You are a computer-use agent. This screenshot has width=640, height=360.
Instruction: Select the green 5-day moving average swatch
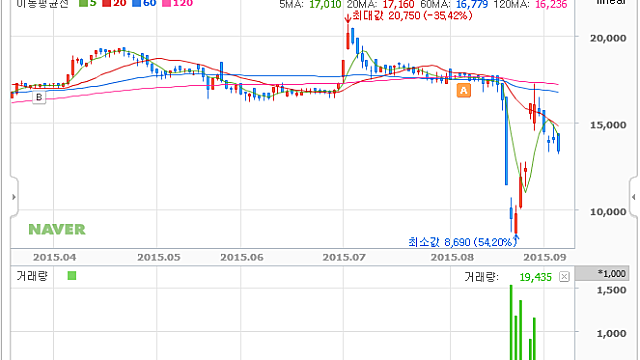point(83,3)
